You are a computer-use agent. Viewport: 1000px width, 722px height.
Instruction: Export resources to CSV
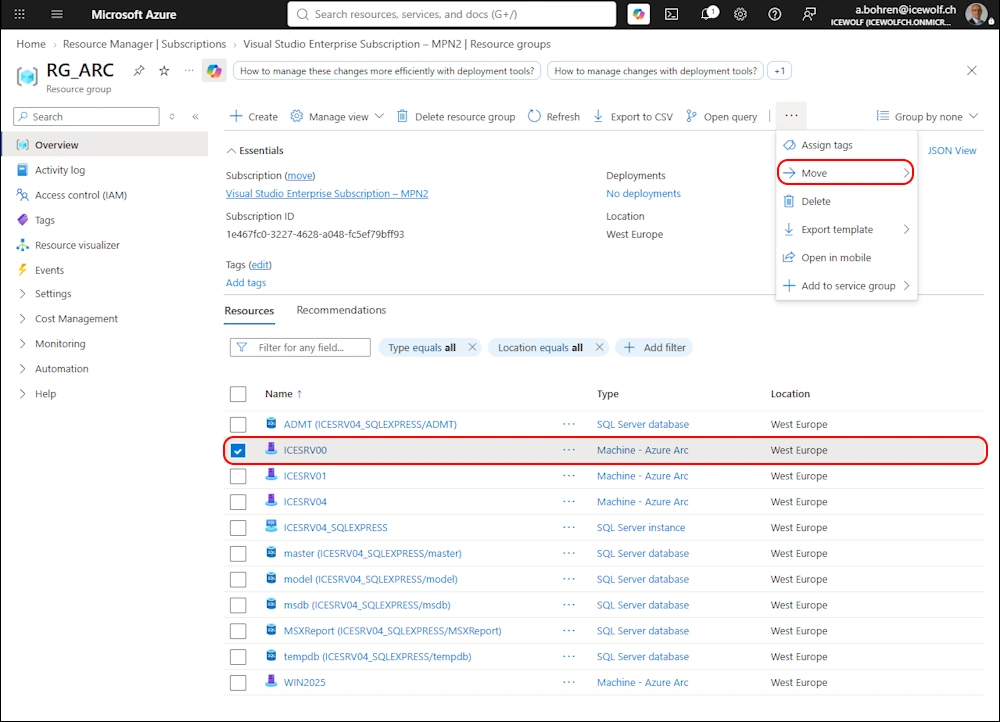[x=633, y=116]
